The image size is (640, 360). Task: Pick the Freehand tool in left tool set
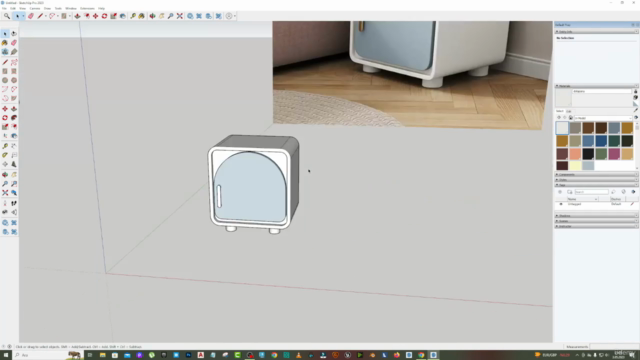pyautogui.click(x=14, y=62)
